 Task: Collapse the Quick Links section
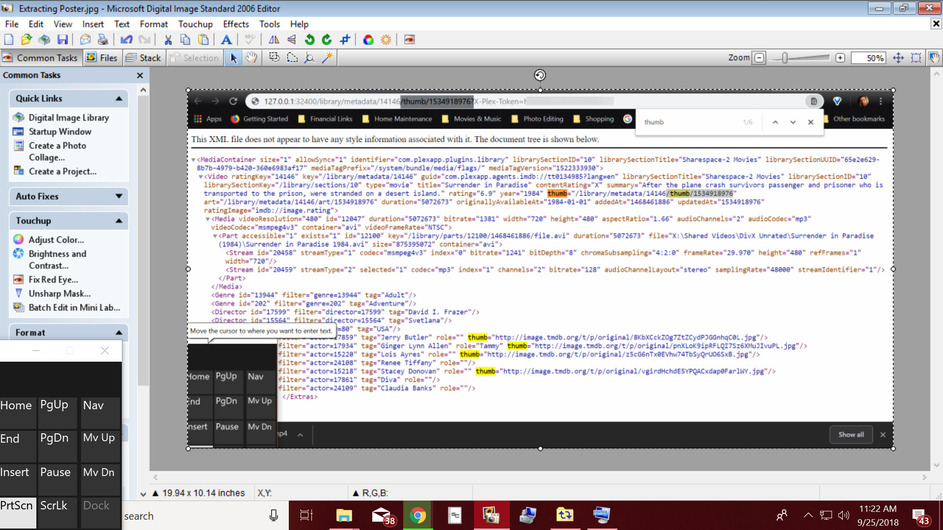point(118,99)
